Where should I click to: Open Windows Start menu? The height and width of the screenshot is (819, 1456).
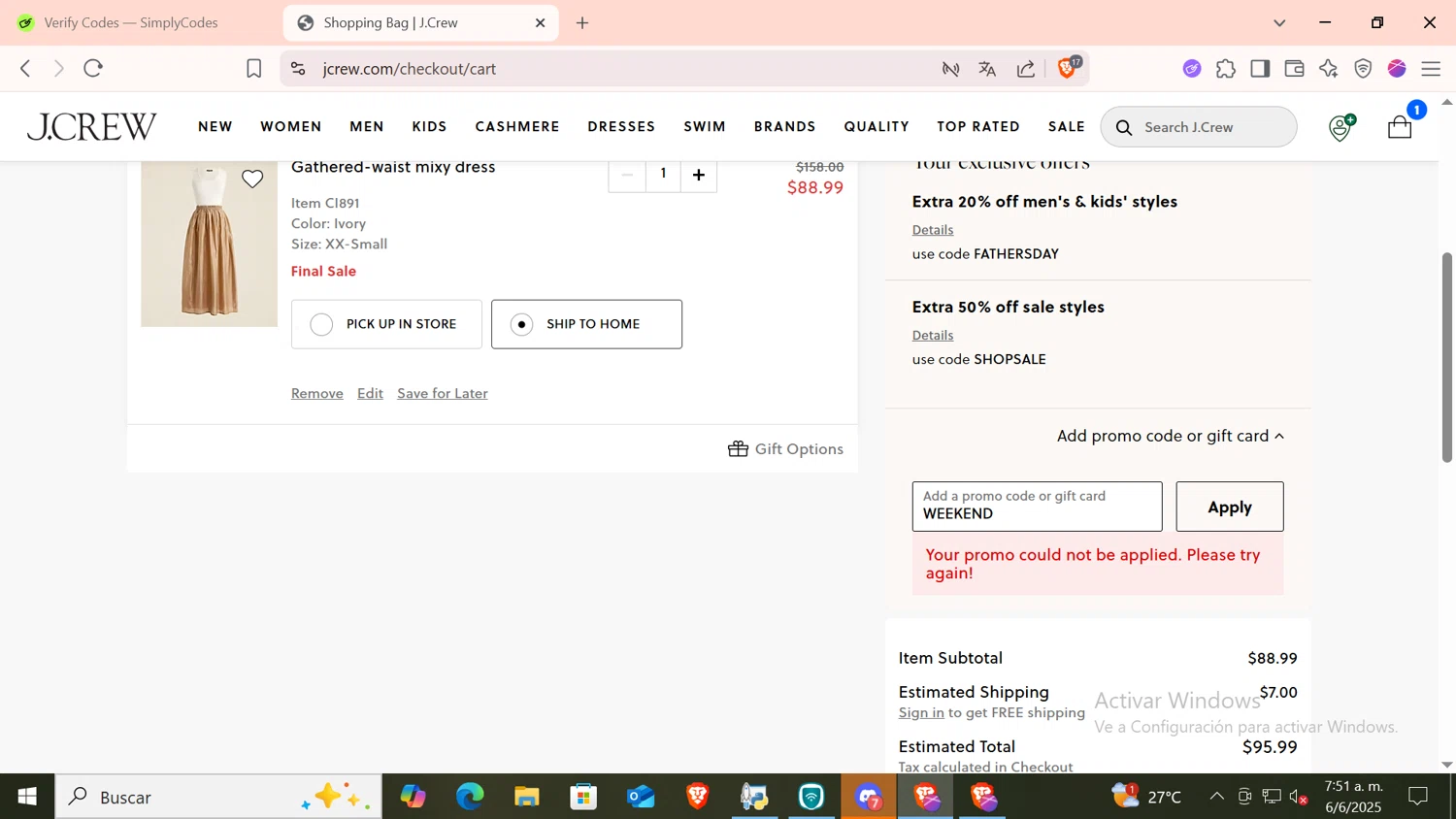[27, 797]
